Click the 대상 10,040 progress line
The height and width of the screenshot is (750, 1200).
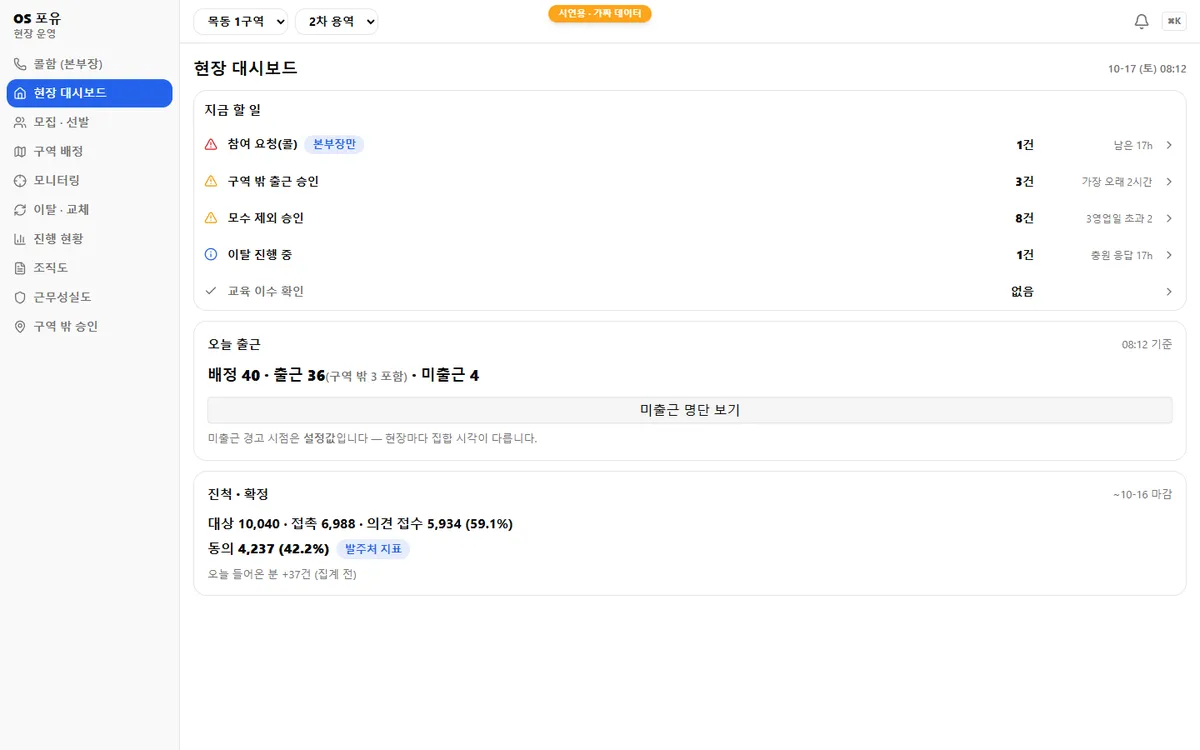pos(360,524)
